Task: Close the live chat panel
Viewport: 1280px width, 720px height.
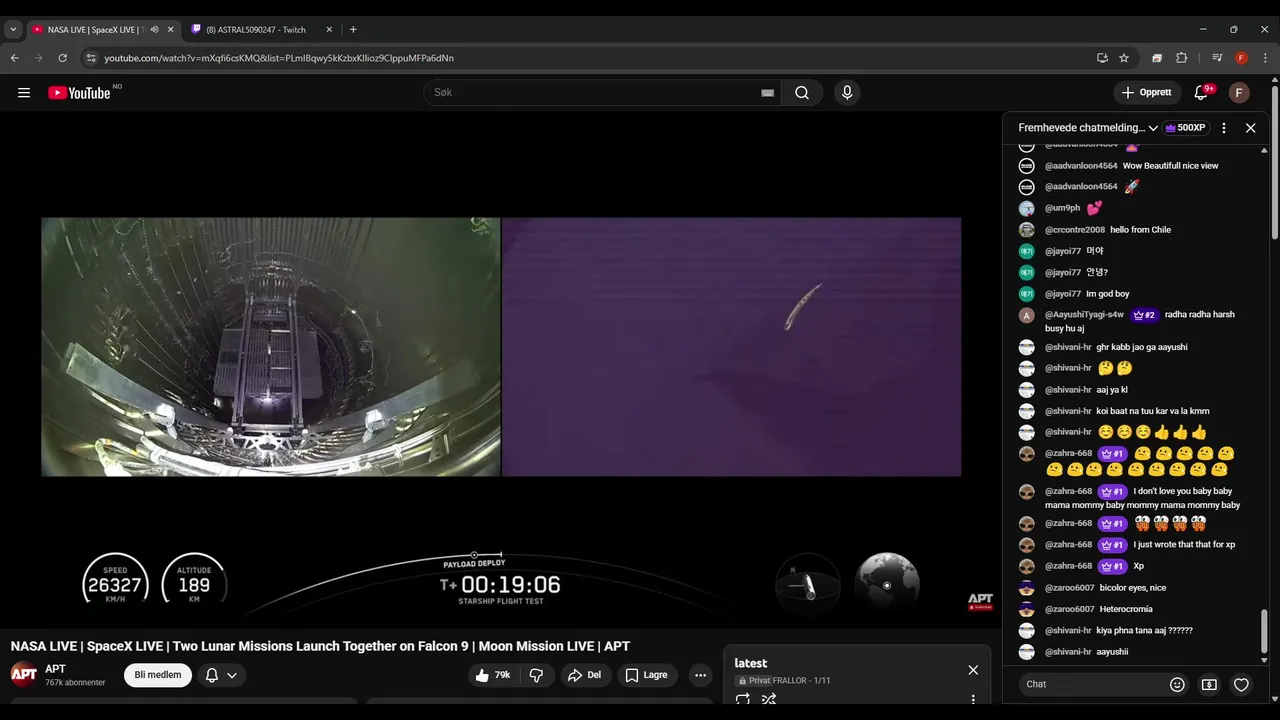Action: pos(1250,128)
